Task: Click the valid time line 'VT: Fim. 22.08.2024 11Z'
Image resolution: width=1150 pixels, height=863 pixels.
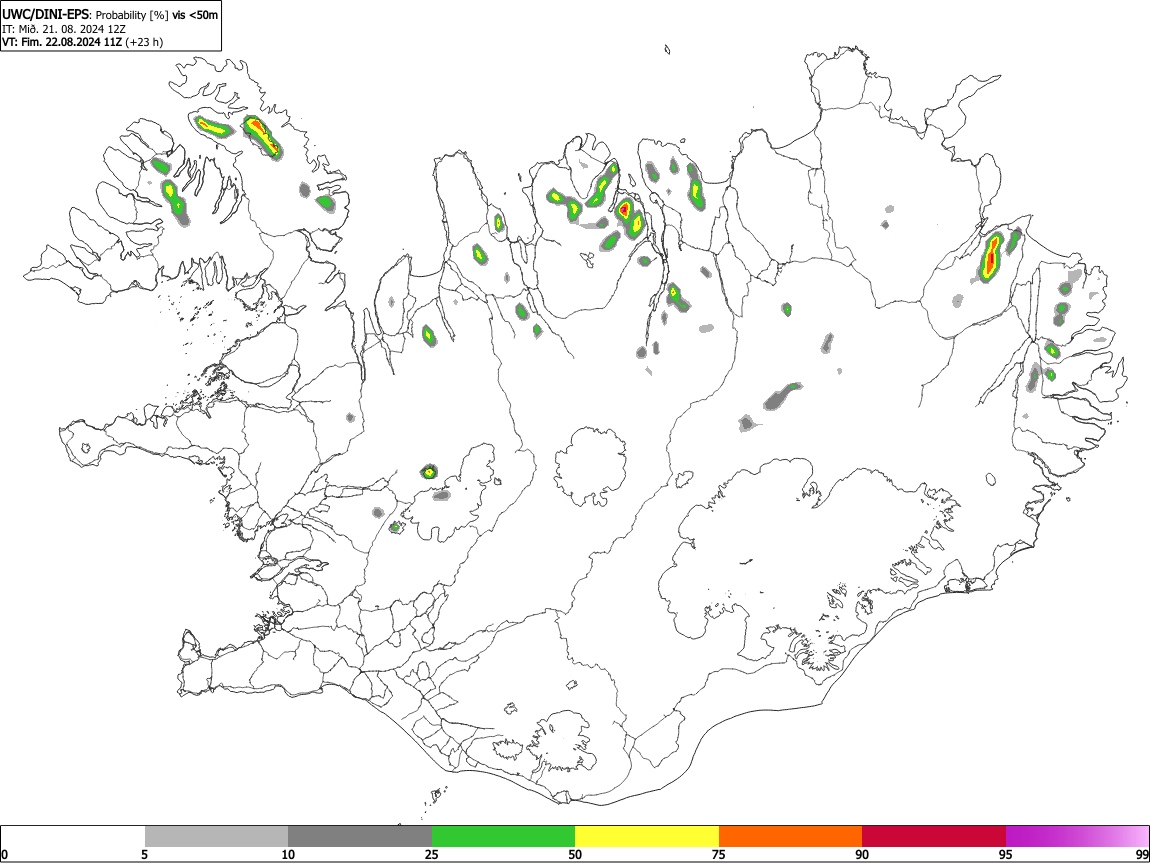Action: click(x=62, y=42)
